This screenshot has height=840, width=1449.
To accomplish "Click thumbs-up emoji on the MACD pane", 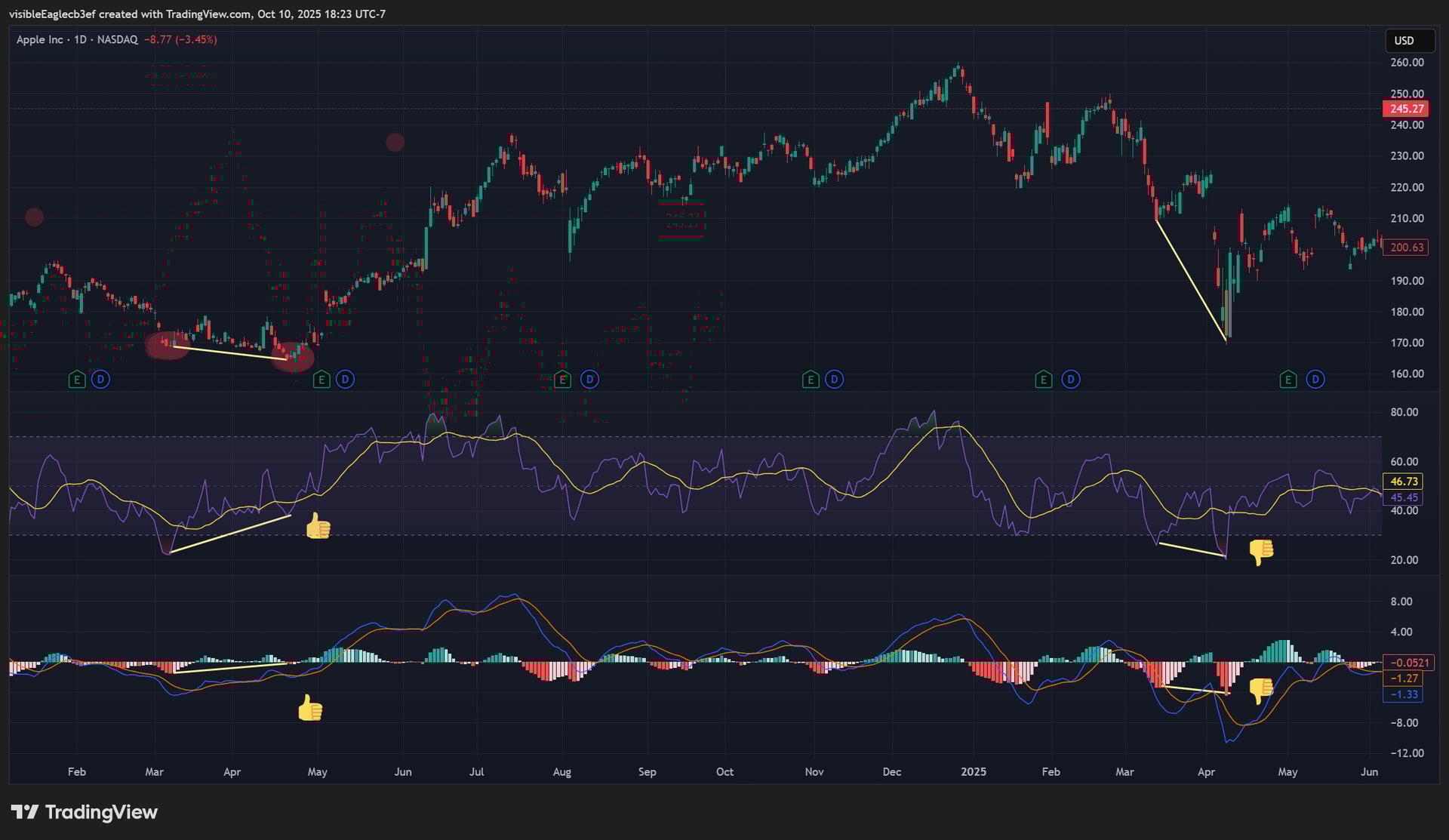I will (310, 708).
